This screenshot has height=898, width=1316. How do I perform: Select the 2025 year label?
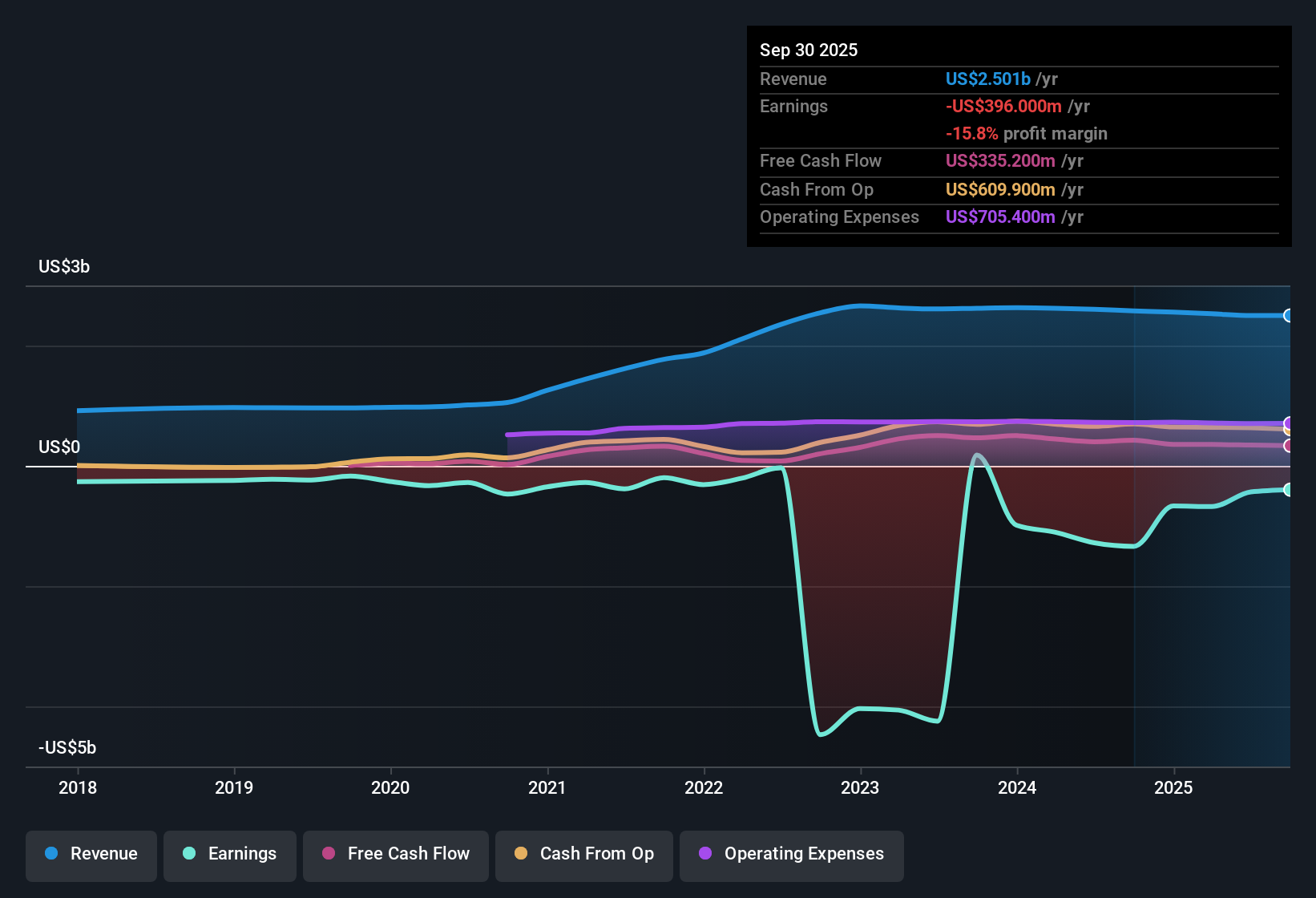click(x=1173, y=788)
